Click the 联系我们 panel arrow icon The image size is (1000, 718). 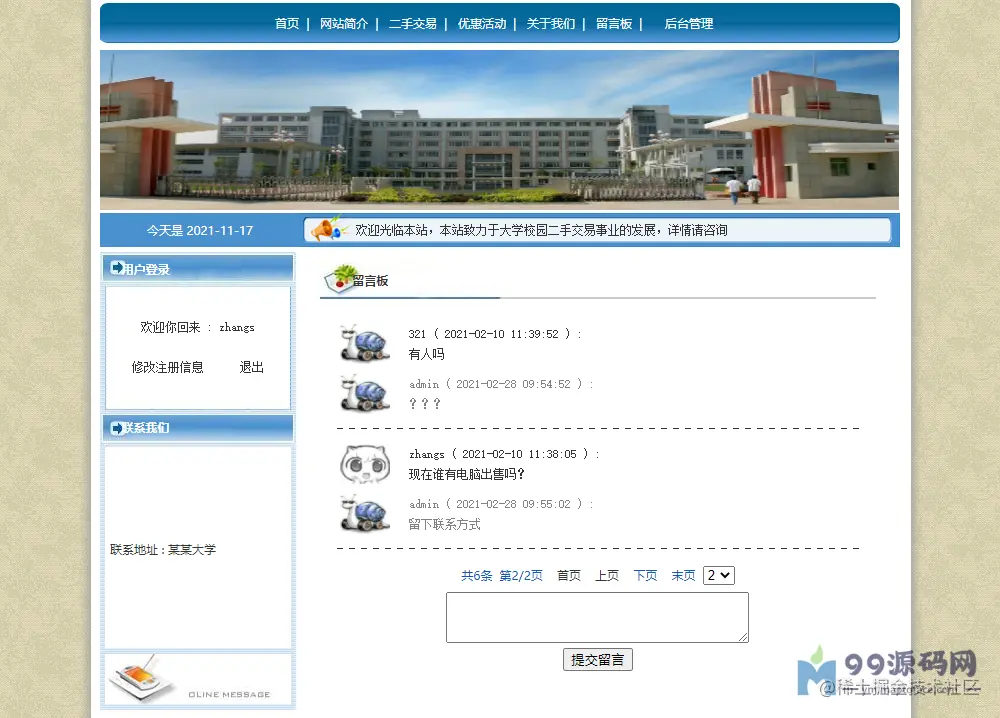click(x=117, y=428)
